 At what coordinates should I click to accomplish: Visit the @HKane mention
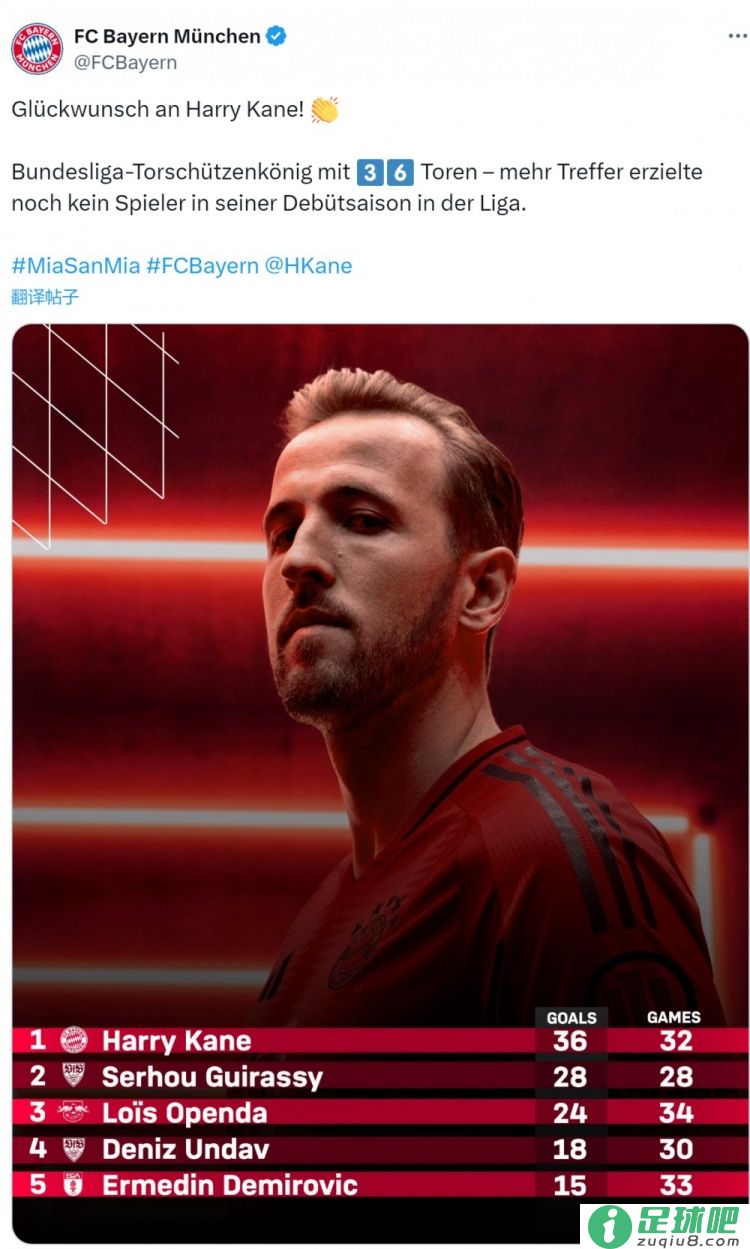(308, 266)
